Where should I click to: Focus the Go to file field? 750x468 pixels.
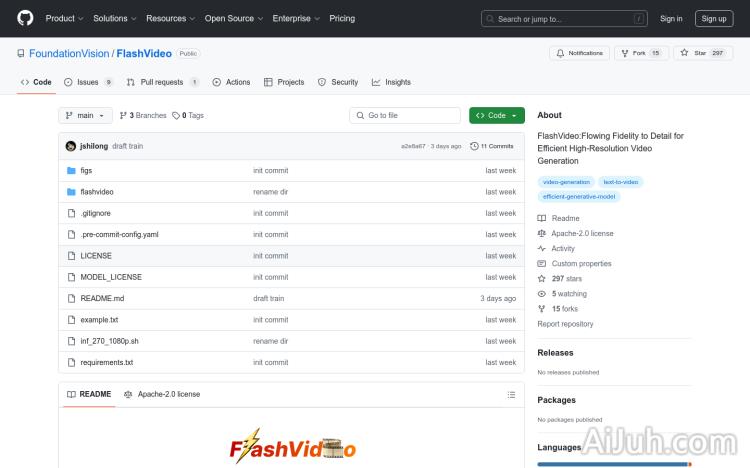click(x=405, y=115)
